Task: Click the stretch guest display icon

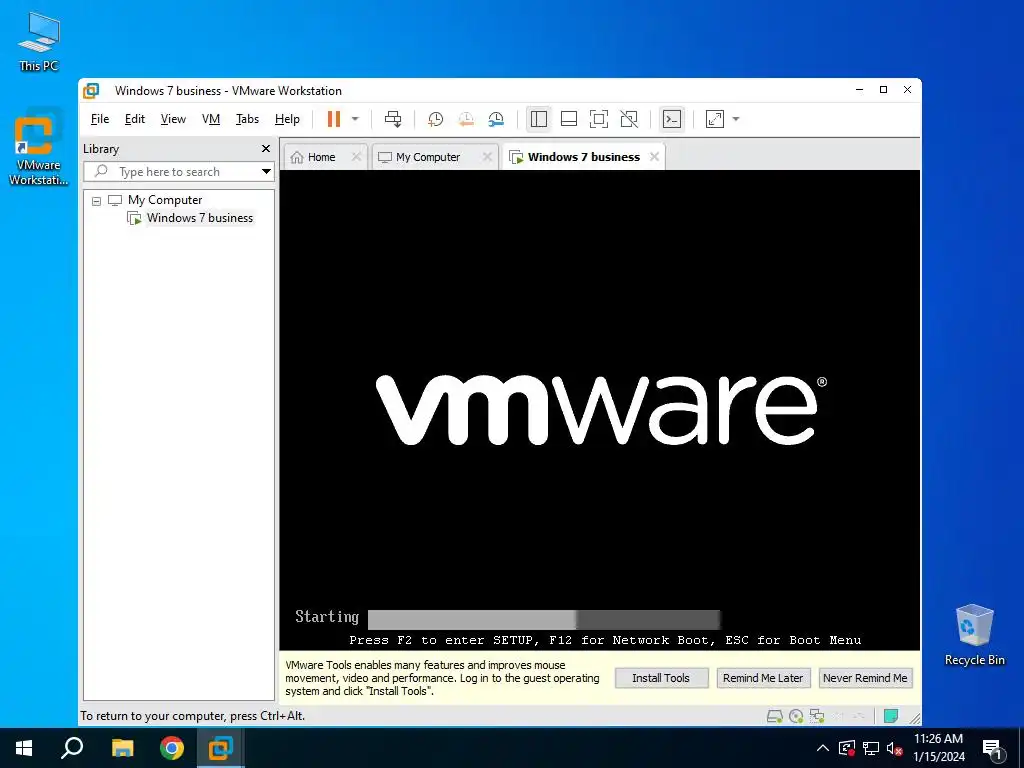Action: click(x=715, y=119)
